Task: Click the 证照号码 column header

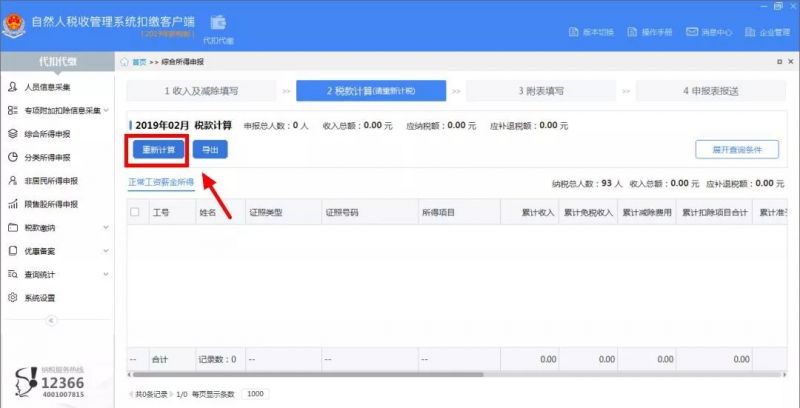Action: [370, 212]
